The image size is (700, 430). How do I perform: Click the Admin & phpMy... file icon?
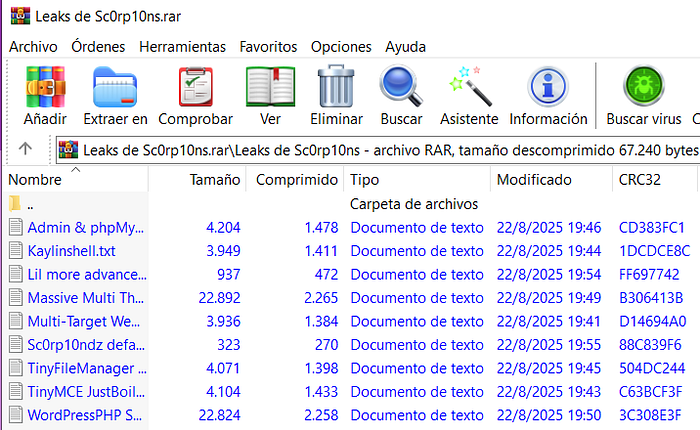point(16,227)
